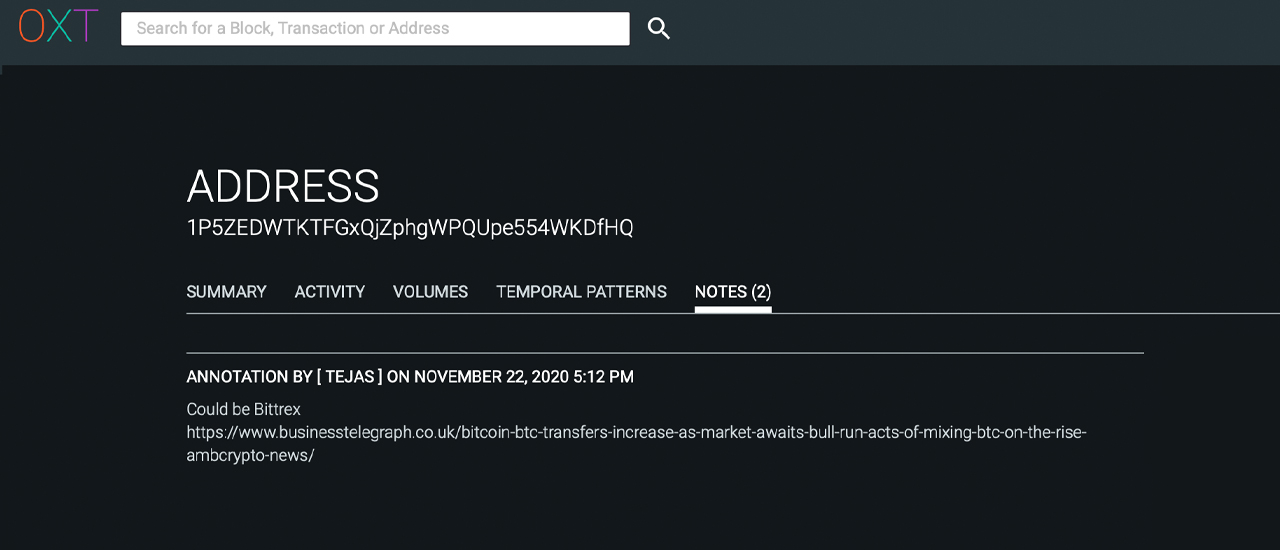Click the 1P5ZEDWTKTFGx bitcoin address string

tap(409, 228)
